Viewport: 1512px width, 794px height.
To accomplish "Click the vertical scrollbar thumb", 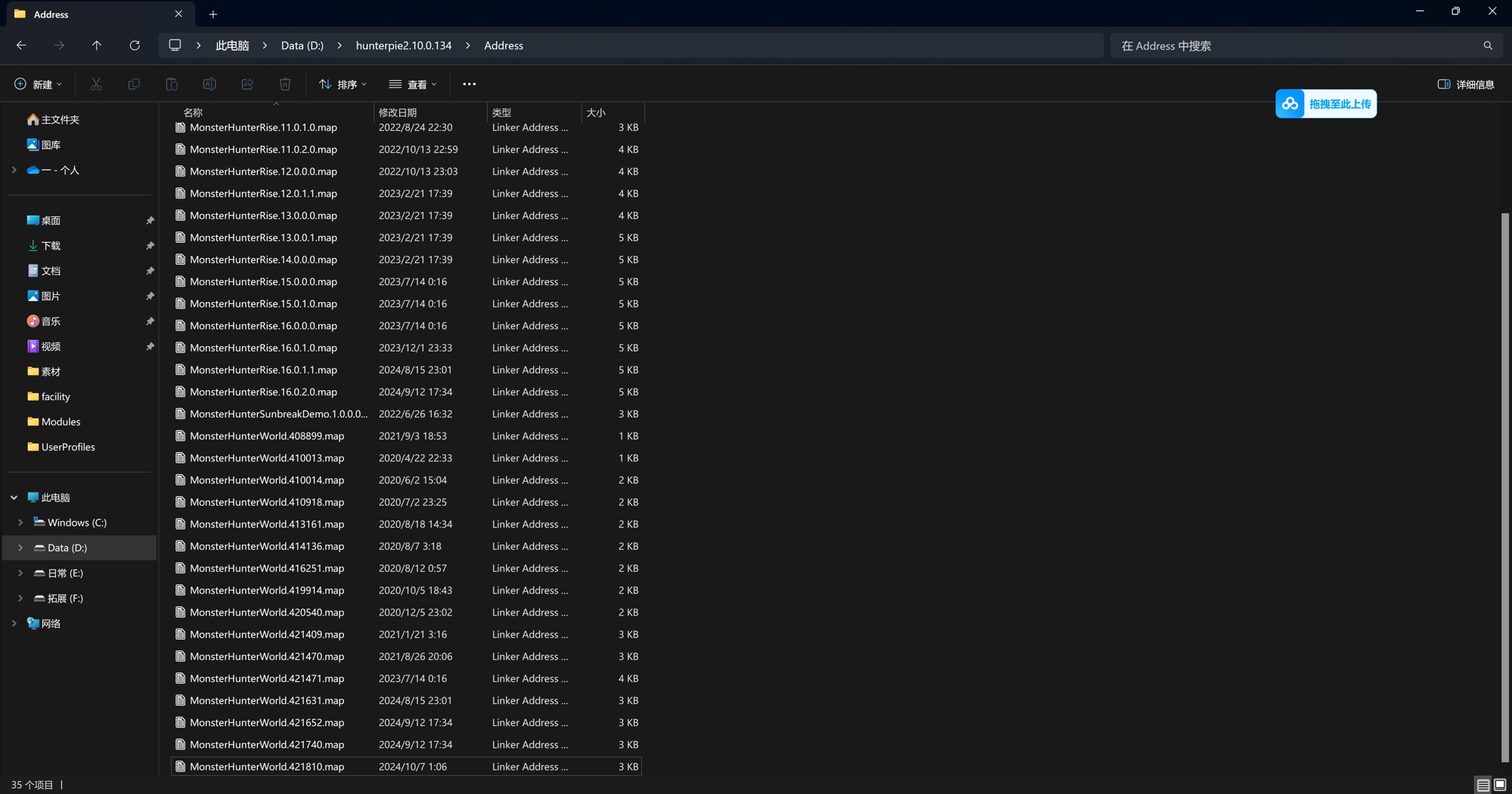I will (x=1504, y=488).
